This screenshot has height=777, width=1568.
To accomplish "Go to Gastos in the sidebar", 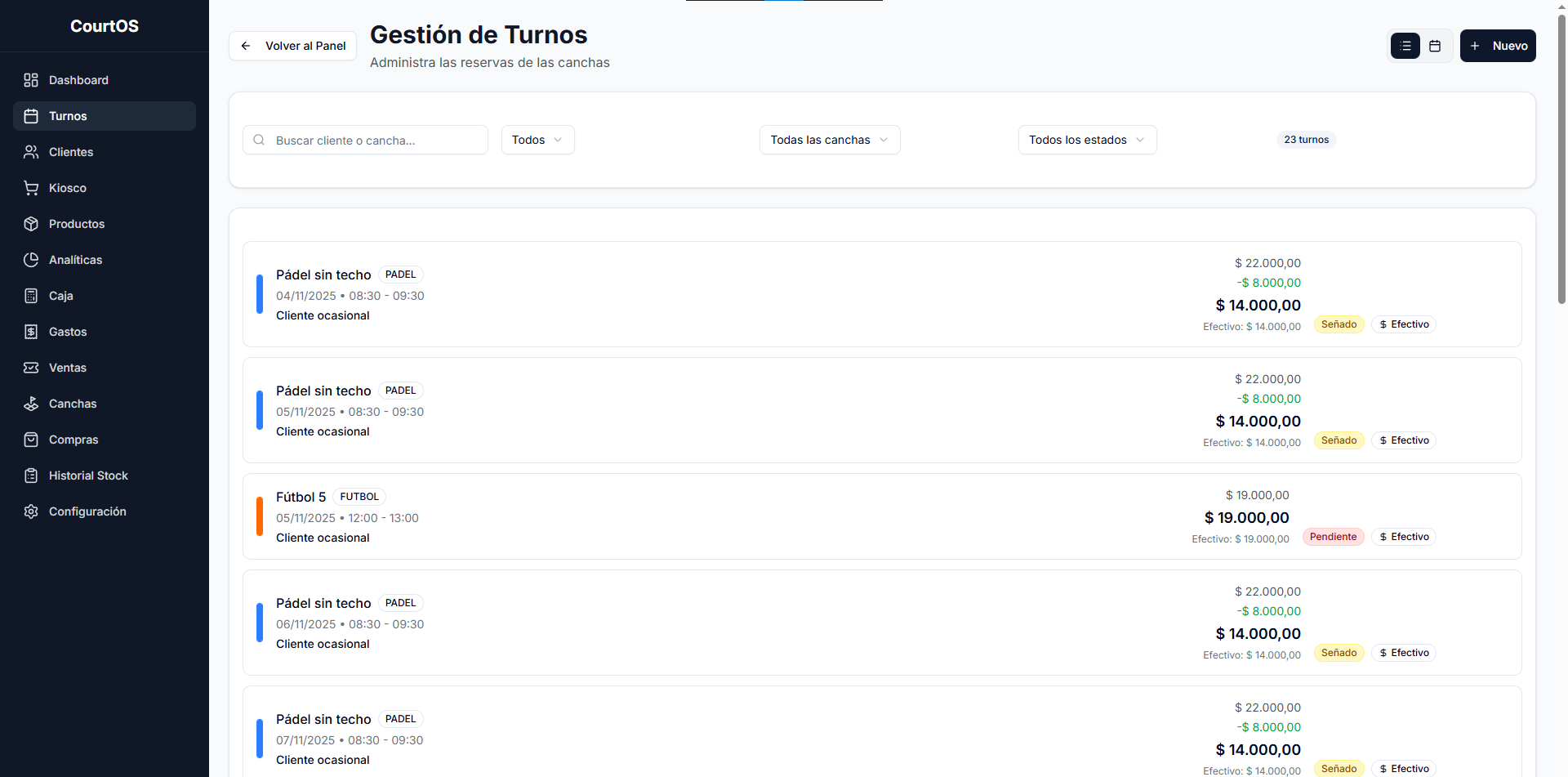I will [x=68, y=332].
